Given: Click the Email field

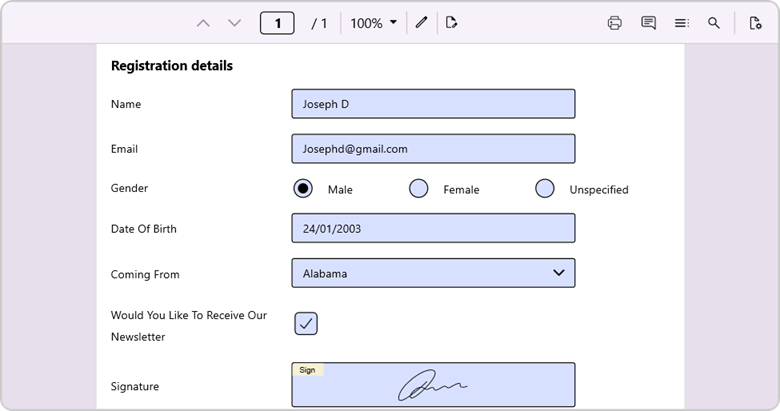Looking at the screenshot, I should (x=433, y=148).
